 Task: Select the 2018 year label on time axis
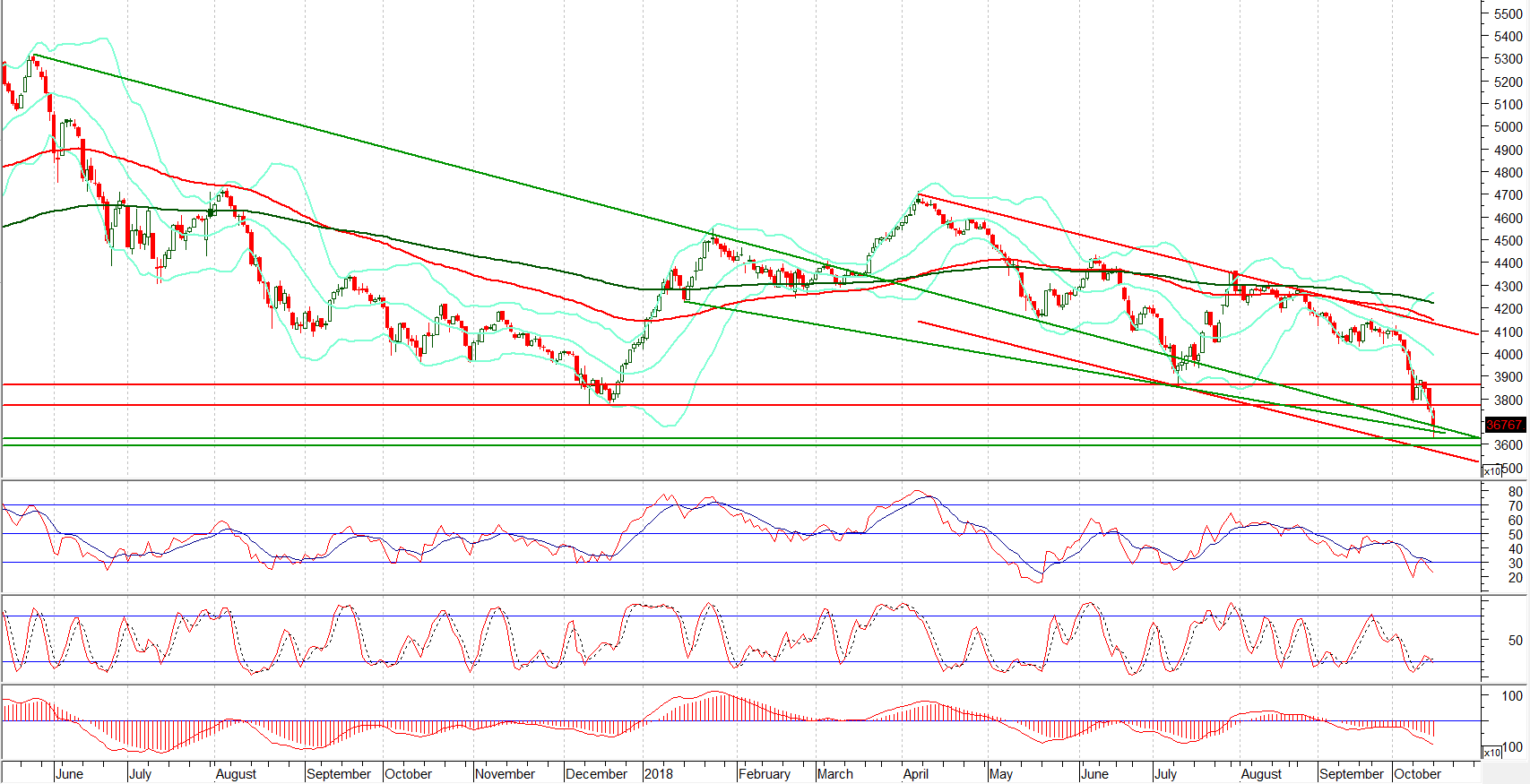coord(658,773)
